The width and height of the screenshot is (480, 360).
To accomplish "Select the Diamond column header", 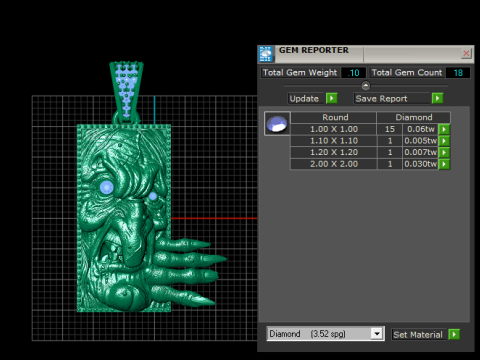I will 414,117.
